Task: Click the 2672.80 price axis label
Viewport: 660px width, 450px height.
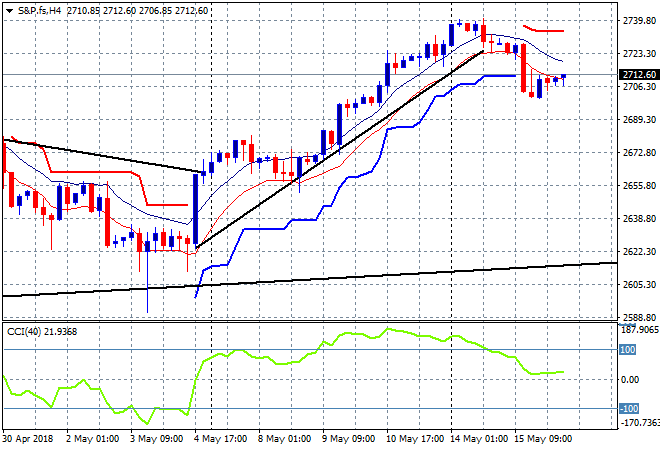Action: 639,152
